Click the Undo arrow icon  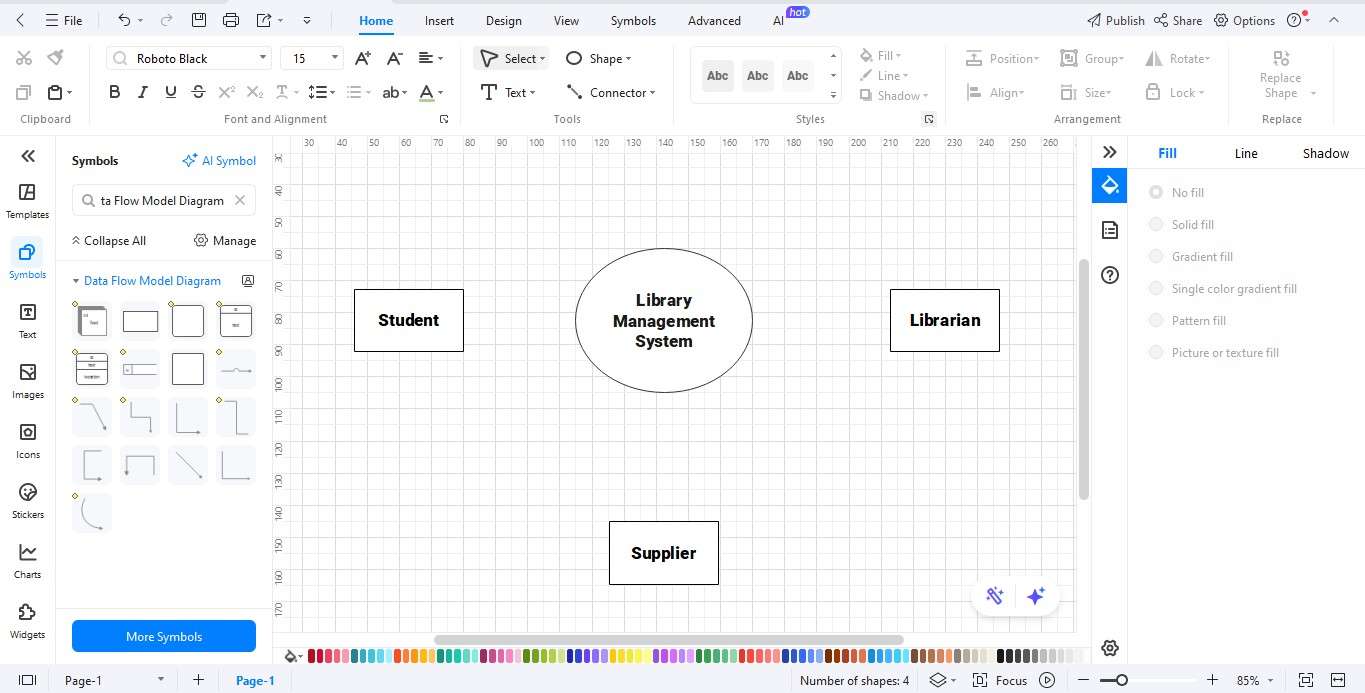pyautogui.click(x=124, y=20)
